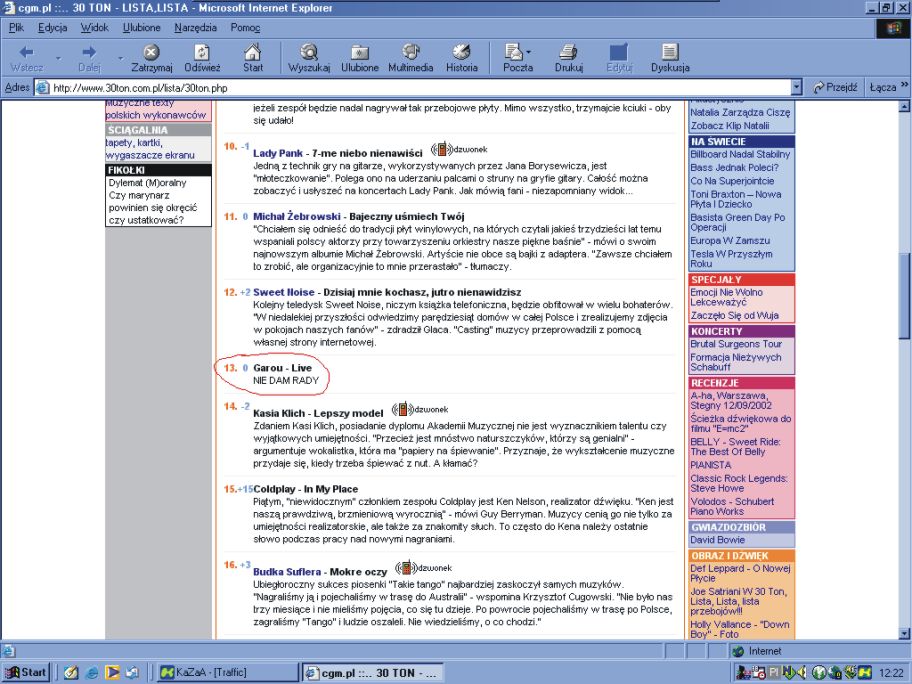Open the Plik menu

point(16,27)
